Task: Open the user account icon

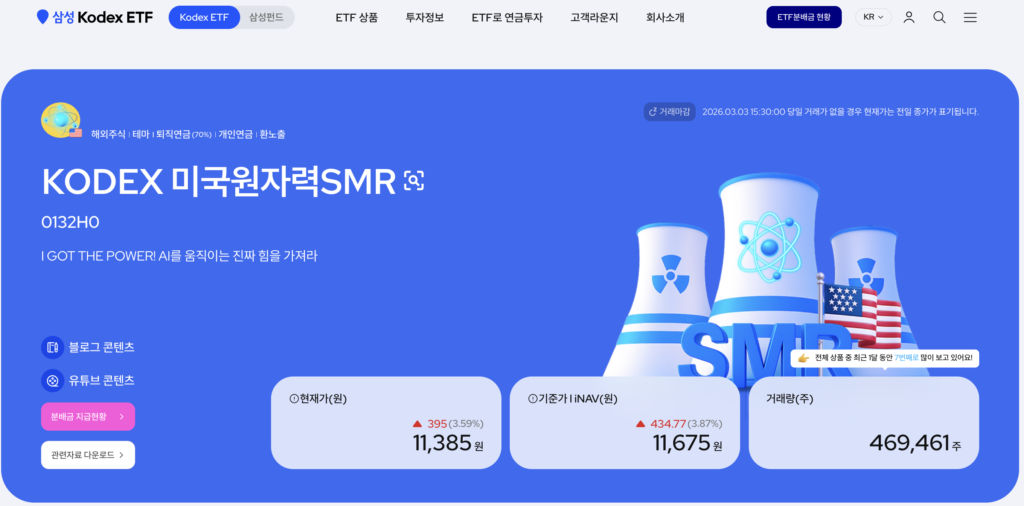Action: (908, 18)
